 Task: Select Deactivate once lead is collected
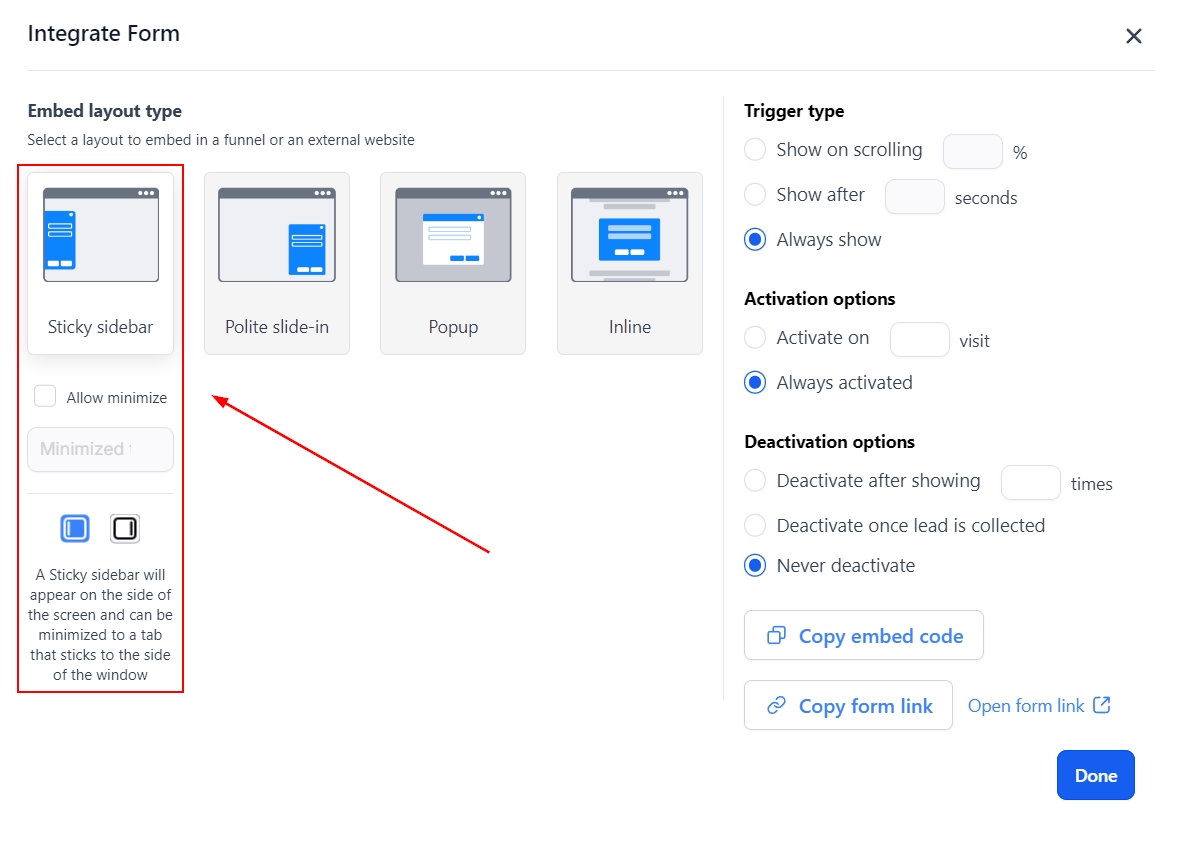[755, 526]
